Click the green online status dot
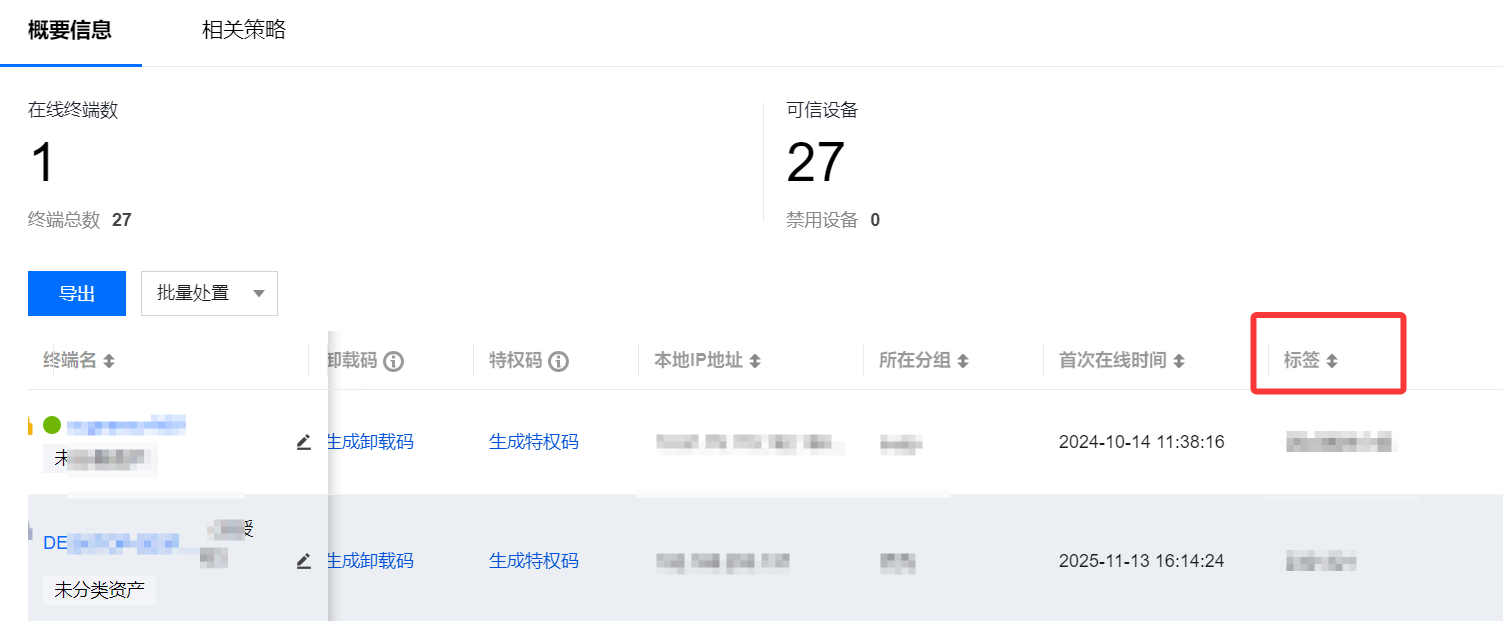Screen dimensions: 1503x621 pyautogui.click(x=52, y=425)
